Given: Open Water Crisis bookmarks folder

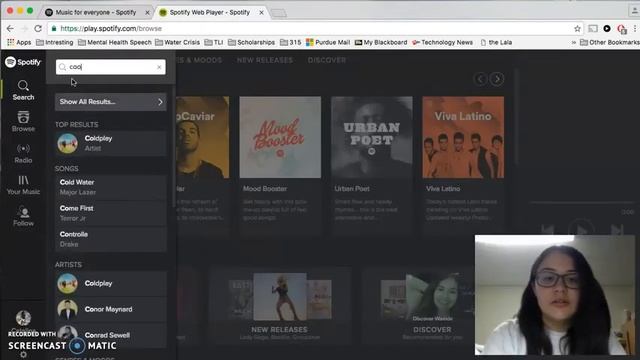Looking at the screenshot, I should pyautogui.click(x=178, y=42).
